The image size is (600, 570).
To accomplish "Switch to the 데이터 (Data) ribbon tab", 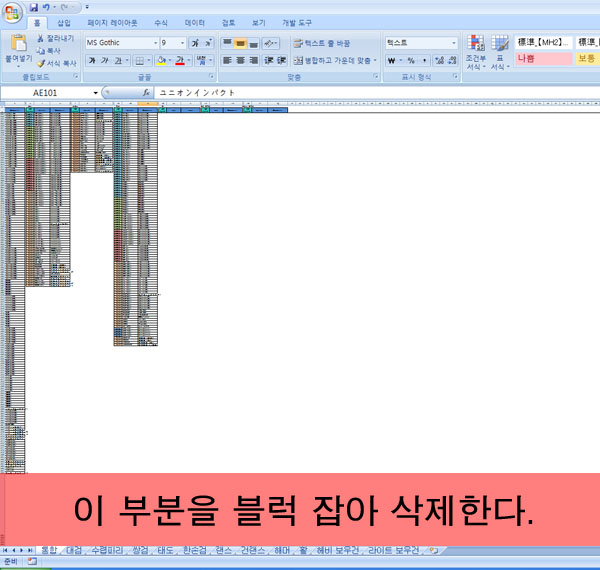I will tap(195, 23).
